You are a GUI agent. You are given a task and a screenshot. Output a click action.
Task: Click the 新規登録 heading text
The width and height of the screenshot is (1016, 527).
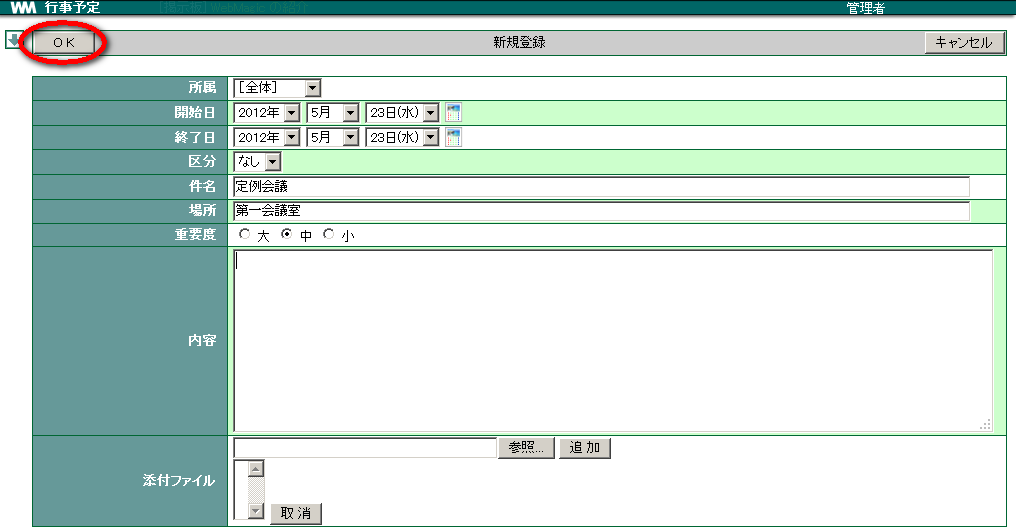[x=519, y=42]
